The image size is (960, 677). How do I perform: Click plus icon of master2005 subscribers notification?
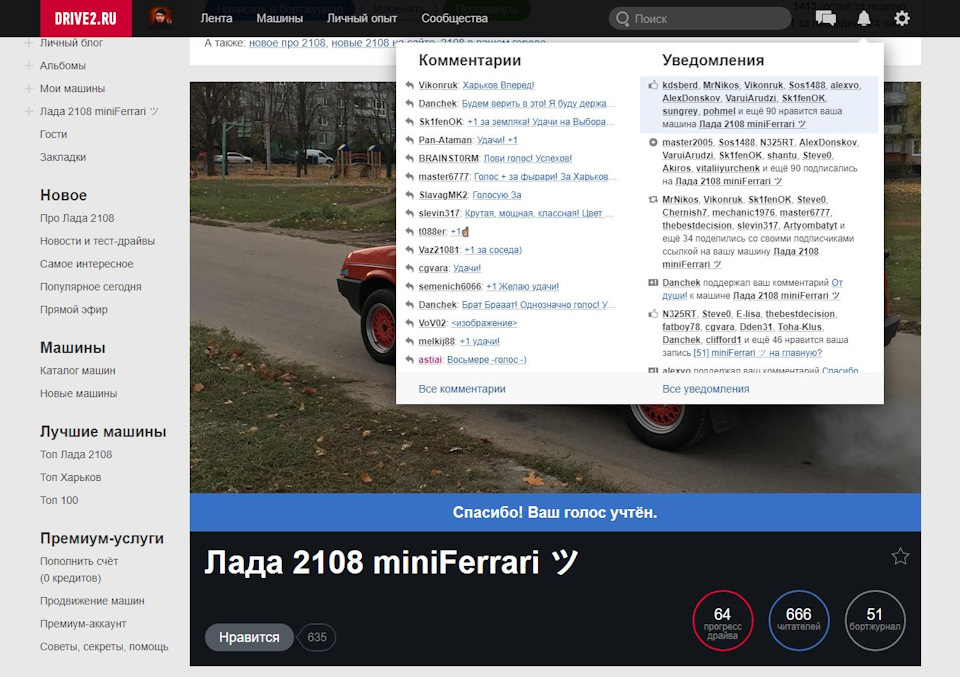(x=653, y=142)
